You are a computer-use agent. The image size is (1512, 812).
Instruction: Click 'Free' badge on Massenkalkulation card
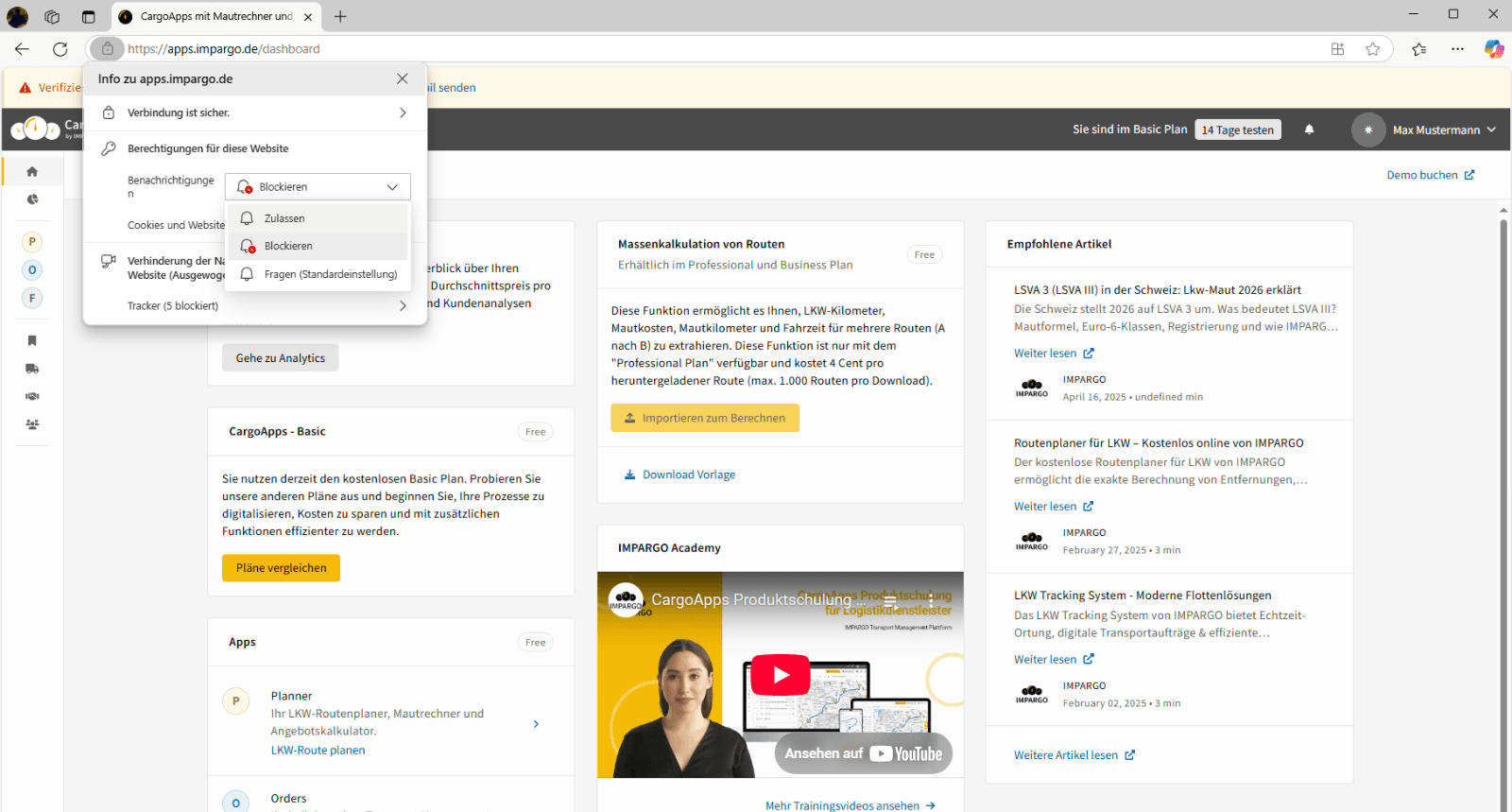[x=924, y=254]
